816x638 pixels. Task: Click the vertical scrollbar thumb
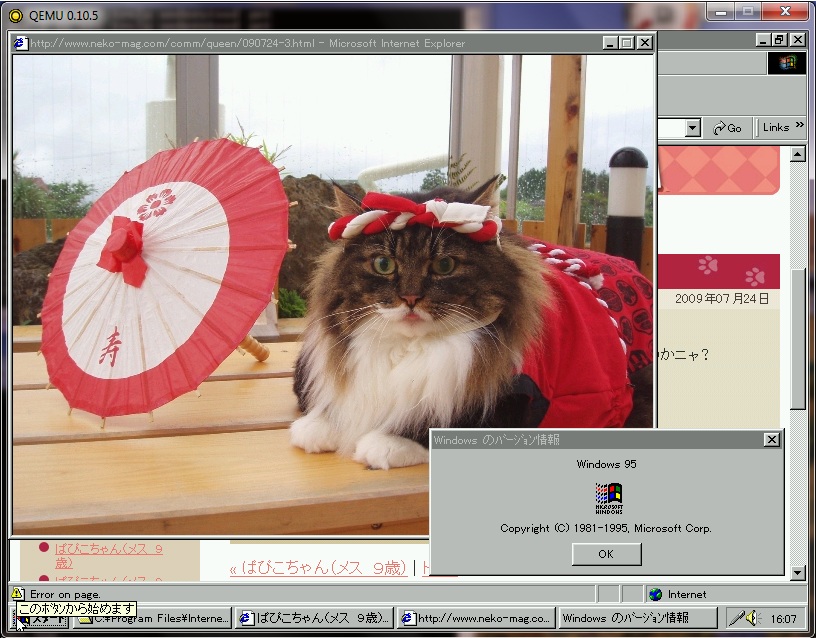tap(797, 340)
